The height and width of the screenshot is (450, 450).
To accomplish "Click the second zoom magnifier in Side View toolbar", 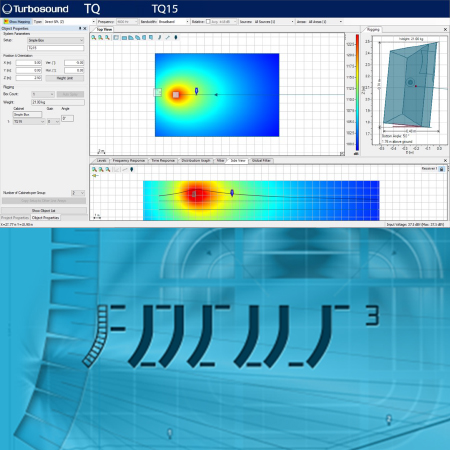I will [101, 170].
